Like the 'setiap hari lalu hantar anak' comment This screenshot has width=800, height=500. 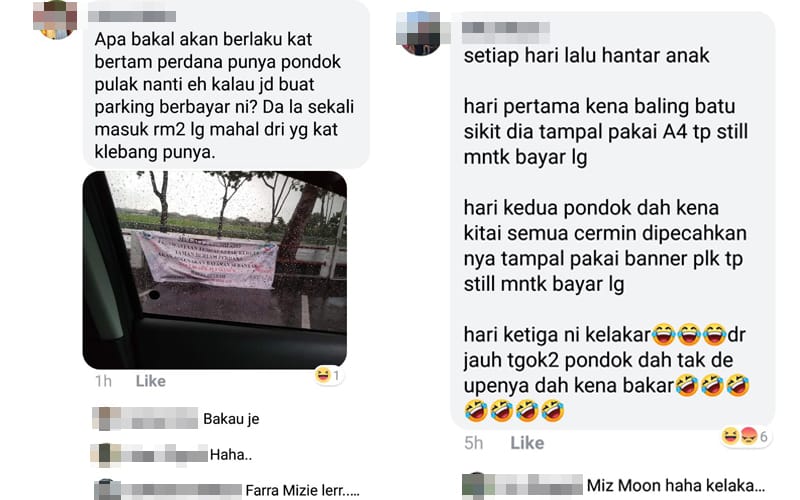(527, 442)
